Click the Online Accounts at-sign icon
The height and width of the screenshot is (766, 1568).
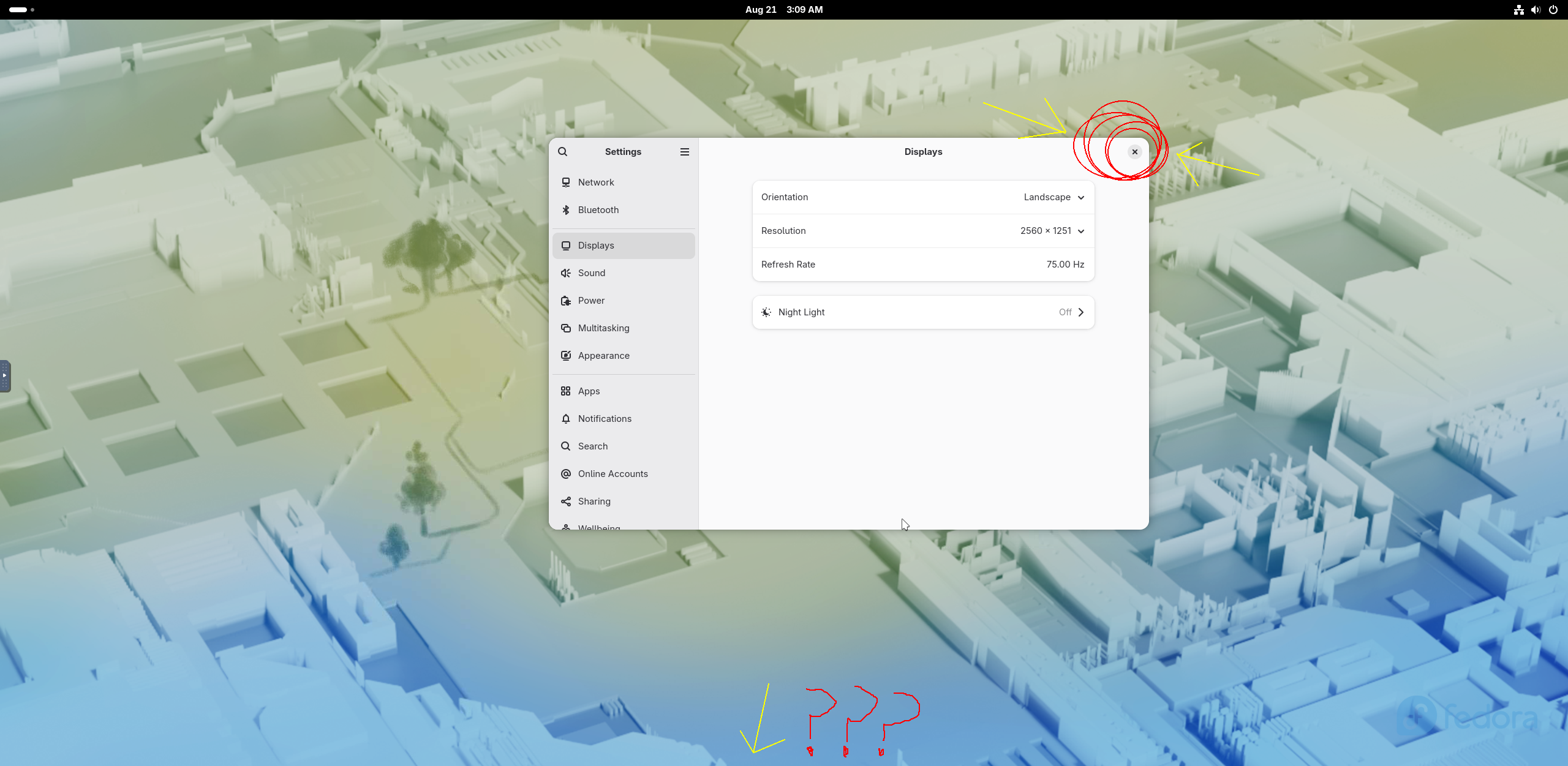(566, 474)
